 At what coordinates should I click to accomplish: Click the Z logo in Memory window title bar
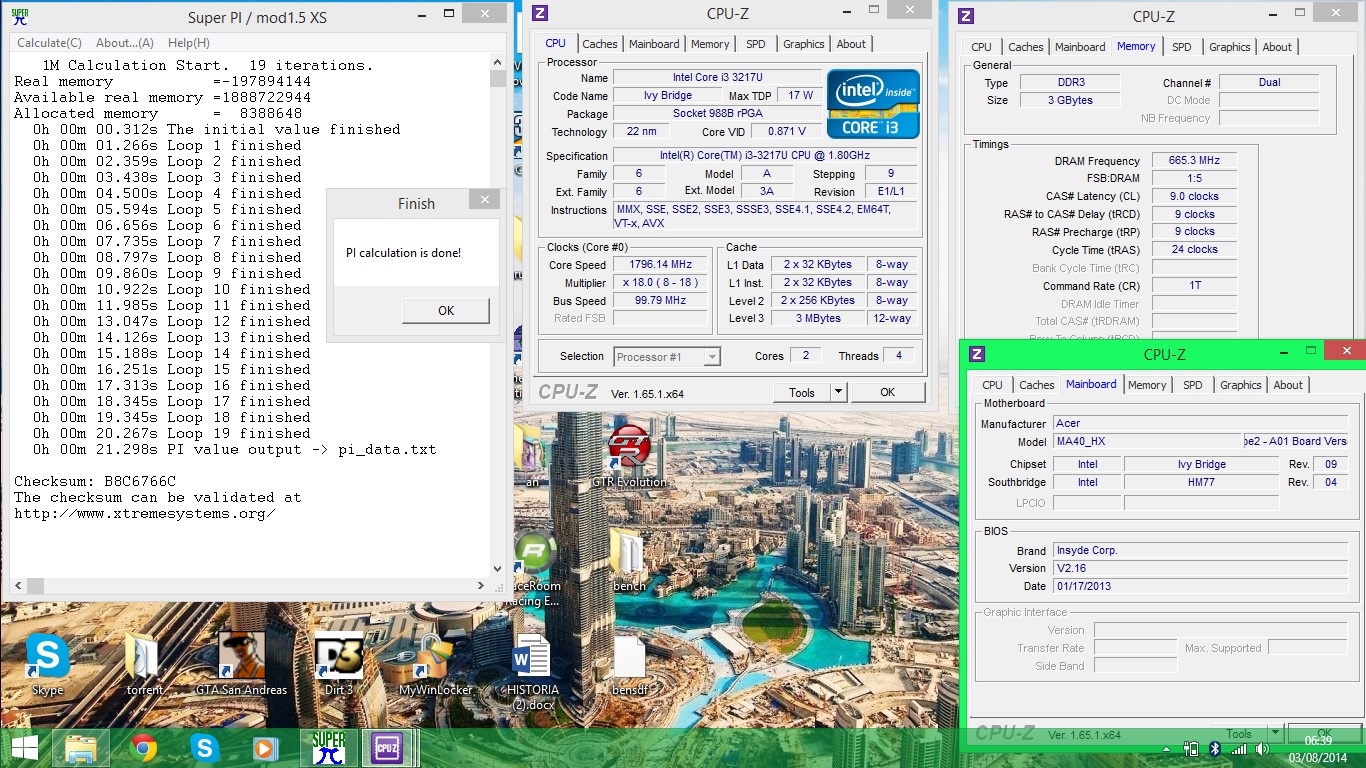point(965,15)
